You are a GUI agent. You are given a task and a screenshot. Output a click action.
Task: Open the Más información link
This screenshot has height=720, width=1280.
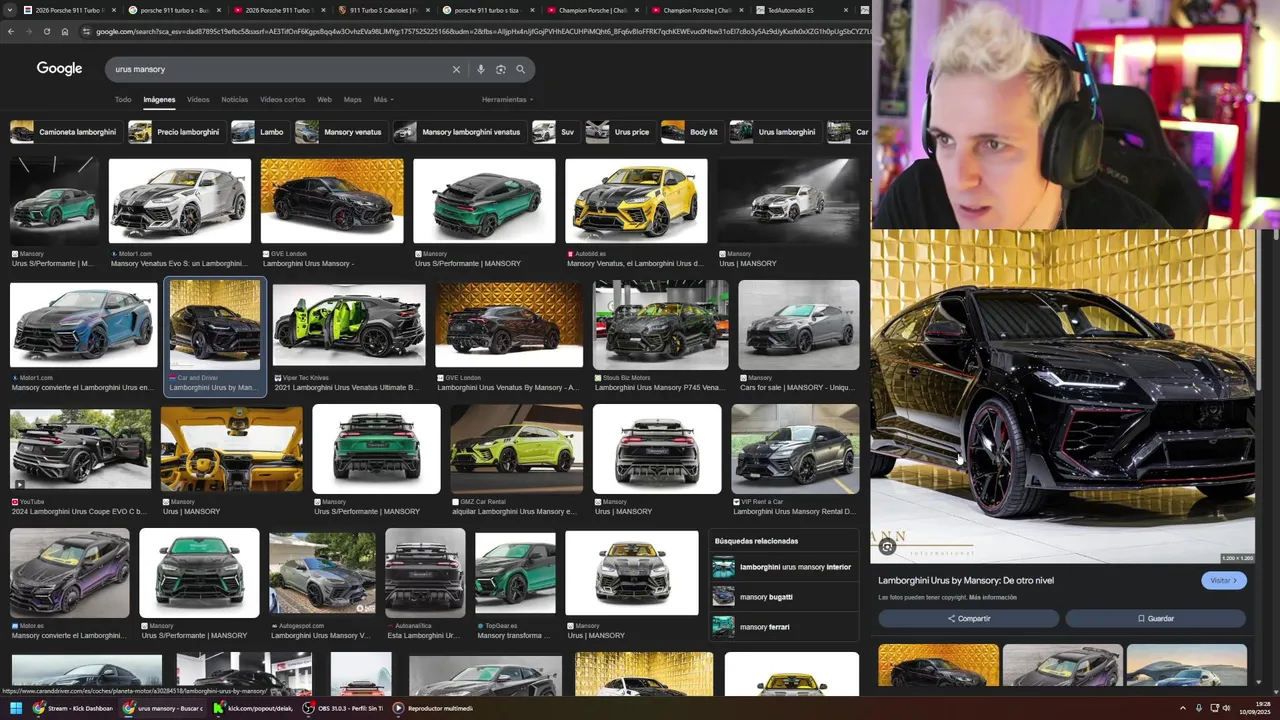[x=992, y=597]
